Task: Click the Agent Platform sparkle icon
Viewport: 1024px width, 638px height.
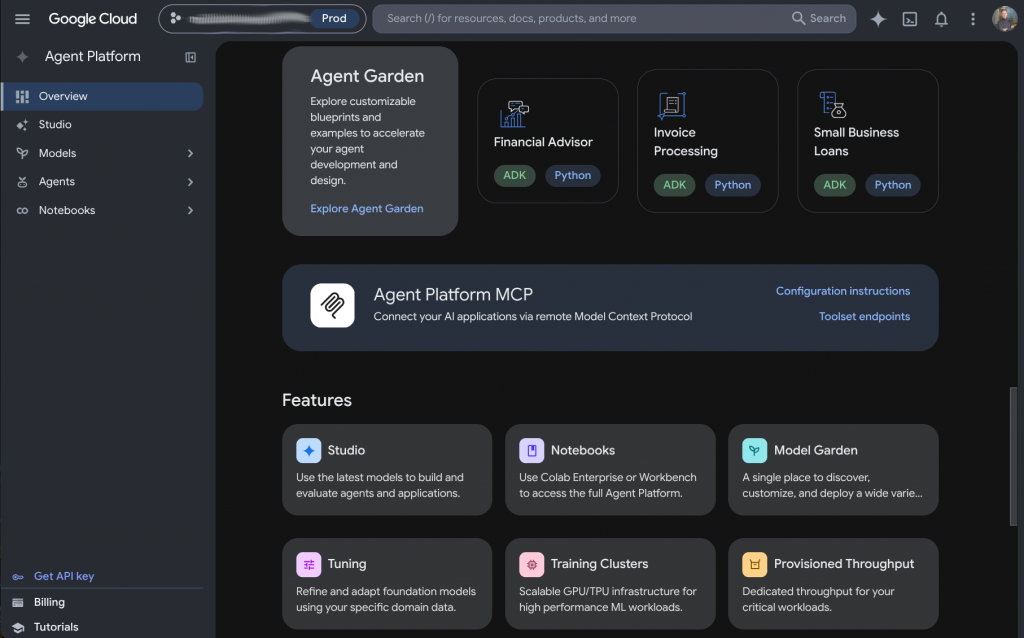Action: [x=22, y=57]
